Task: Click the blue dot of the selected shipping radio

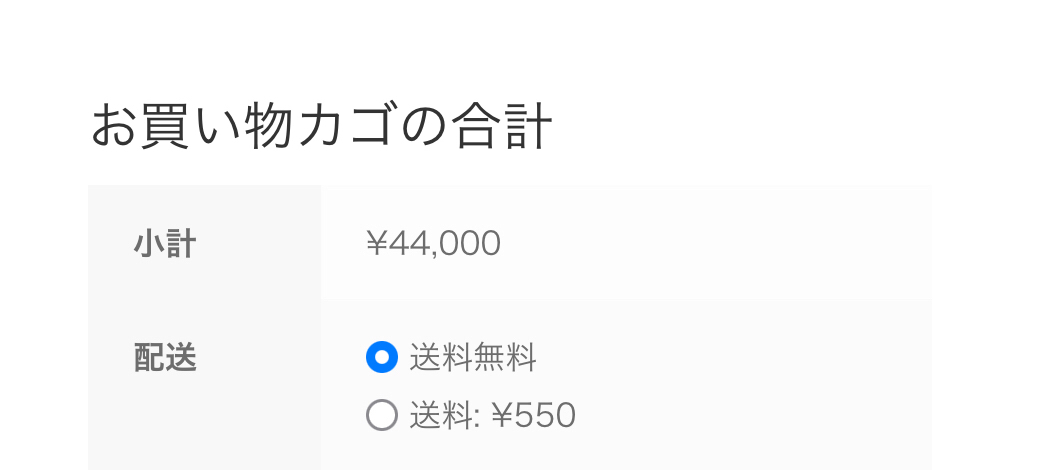Action: (x=382, y=357)
